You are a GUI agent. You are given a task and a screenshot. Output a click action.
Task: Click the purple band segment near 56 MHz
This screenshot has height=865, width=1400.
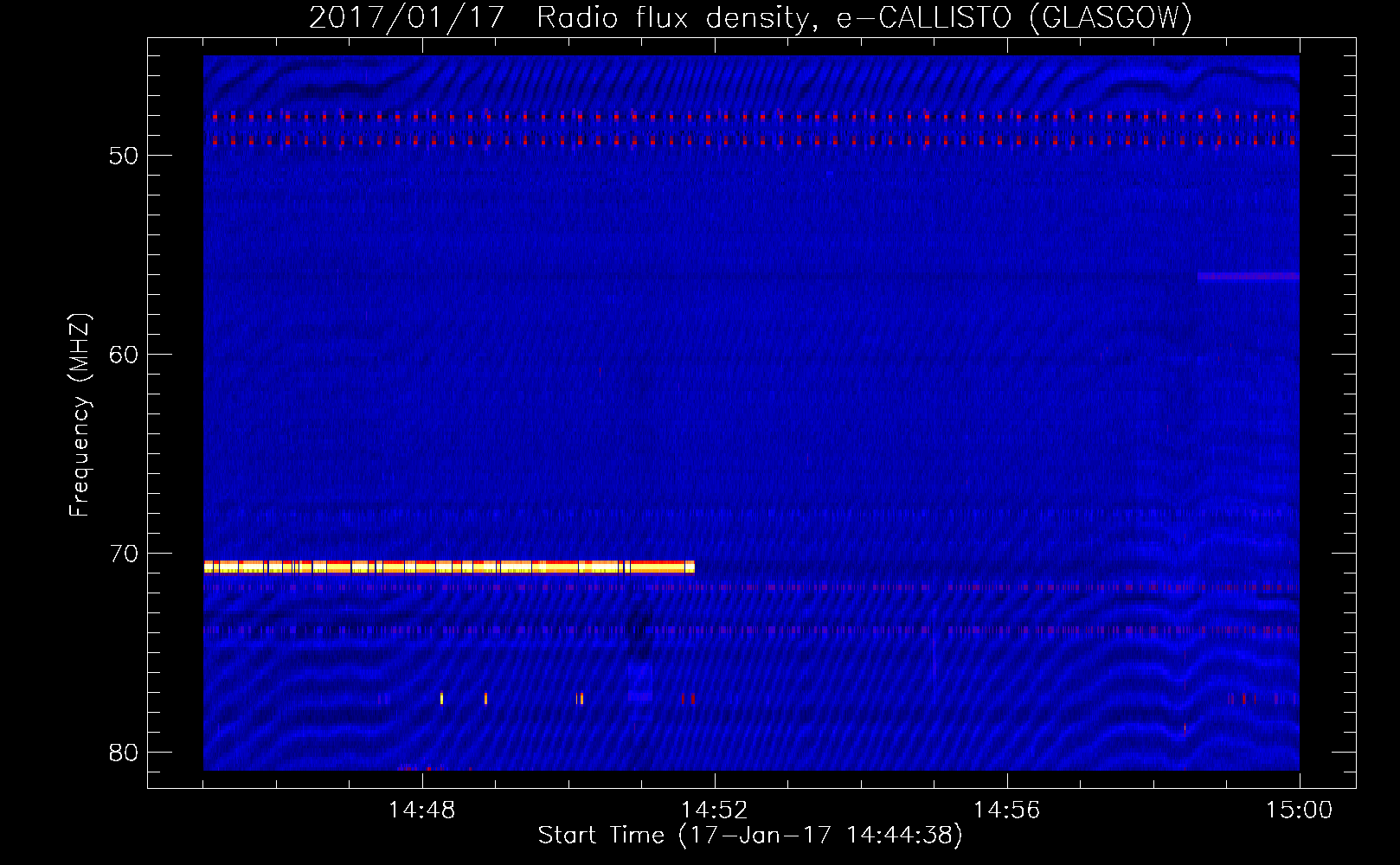pyautogui.click(x=1248, y=277)
